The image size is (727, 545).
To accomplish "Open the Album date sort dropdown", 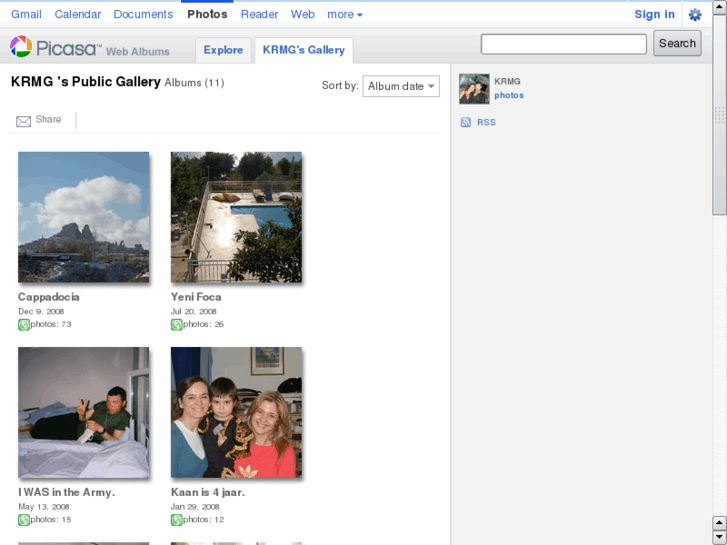I will coord(401,86).
